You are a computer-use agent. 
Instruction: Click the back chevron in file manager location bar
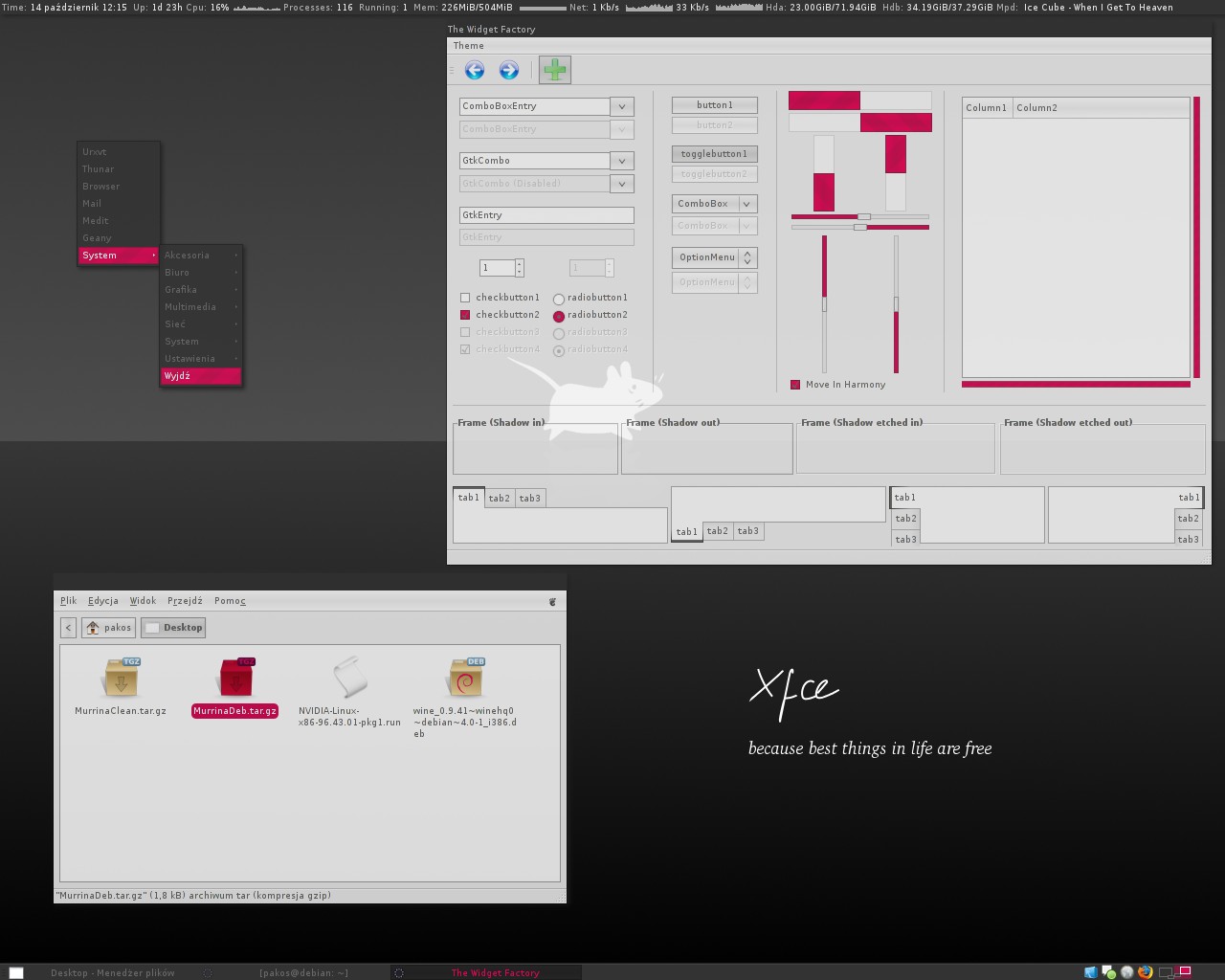[68, 628]
